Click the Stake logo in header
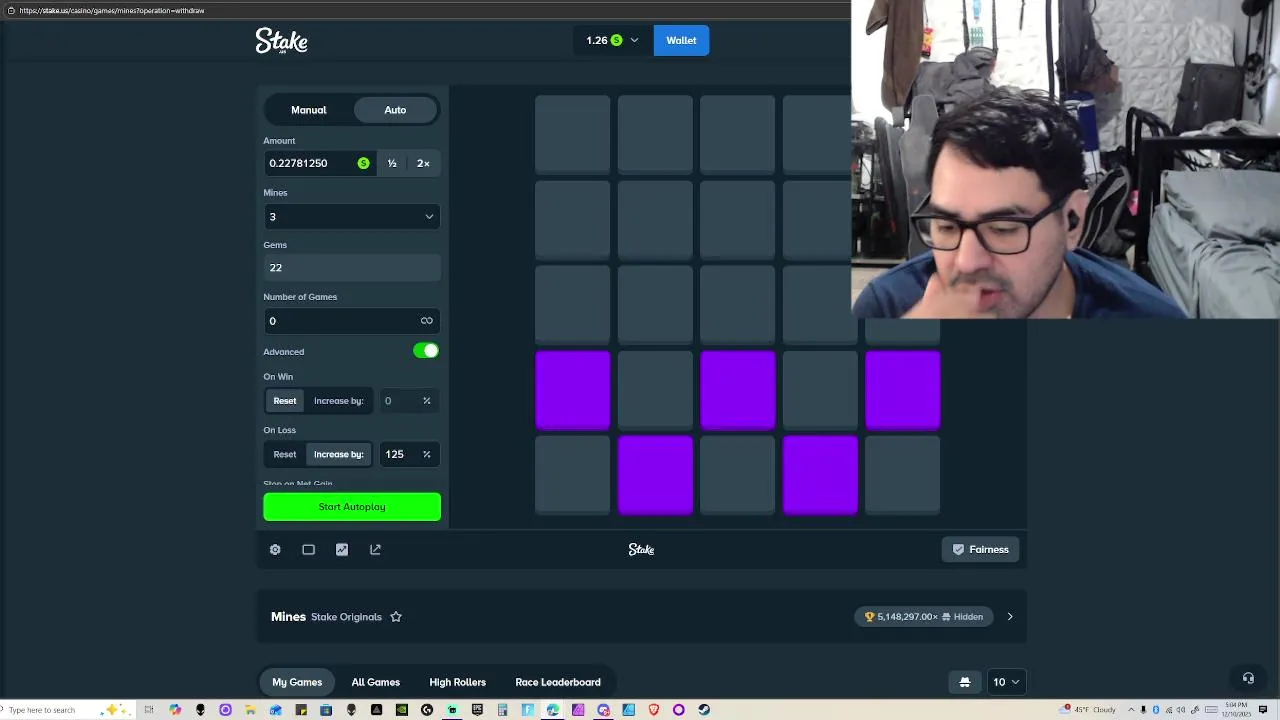The height and width of the screenshot is (720, 1280). tap(281, 40)
